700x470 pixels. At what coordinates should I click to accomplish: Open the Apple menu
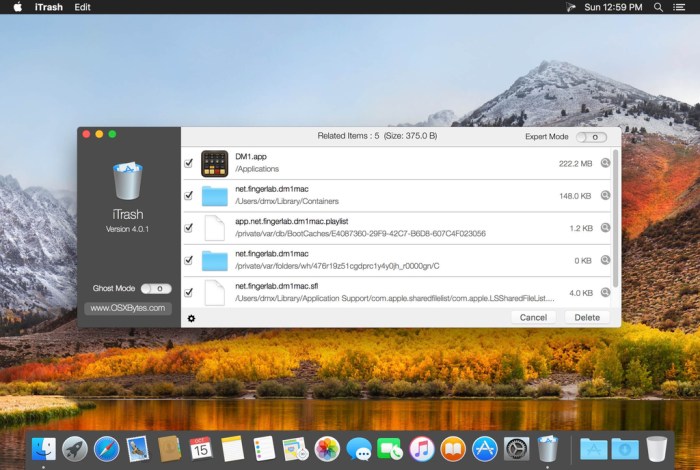(17, 7)
